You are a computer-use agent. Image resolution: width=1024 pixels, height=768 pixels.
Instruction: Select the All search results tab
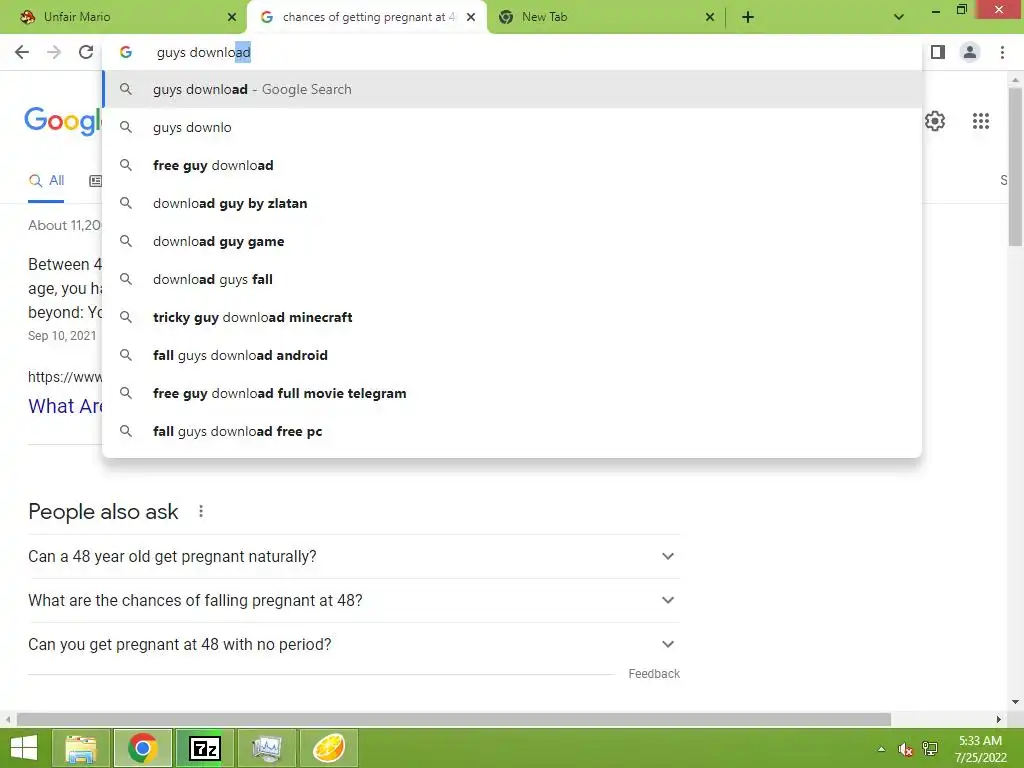(46, 181)
